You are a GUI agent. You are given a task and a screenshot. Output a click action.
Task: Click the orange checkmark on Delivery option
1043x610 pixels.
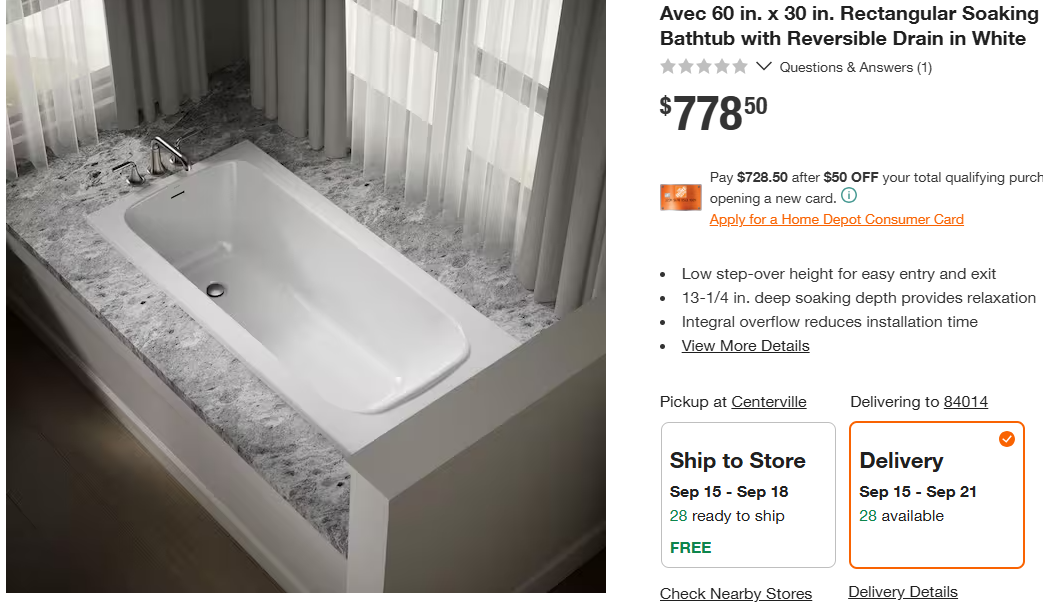pyautogui.click(x=1006, y=439)
